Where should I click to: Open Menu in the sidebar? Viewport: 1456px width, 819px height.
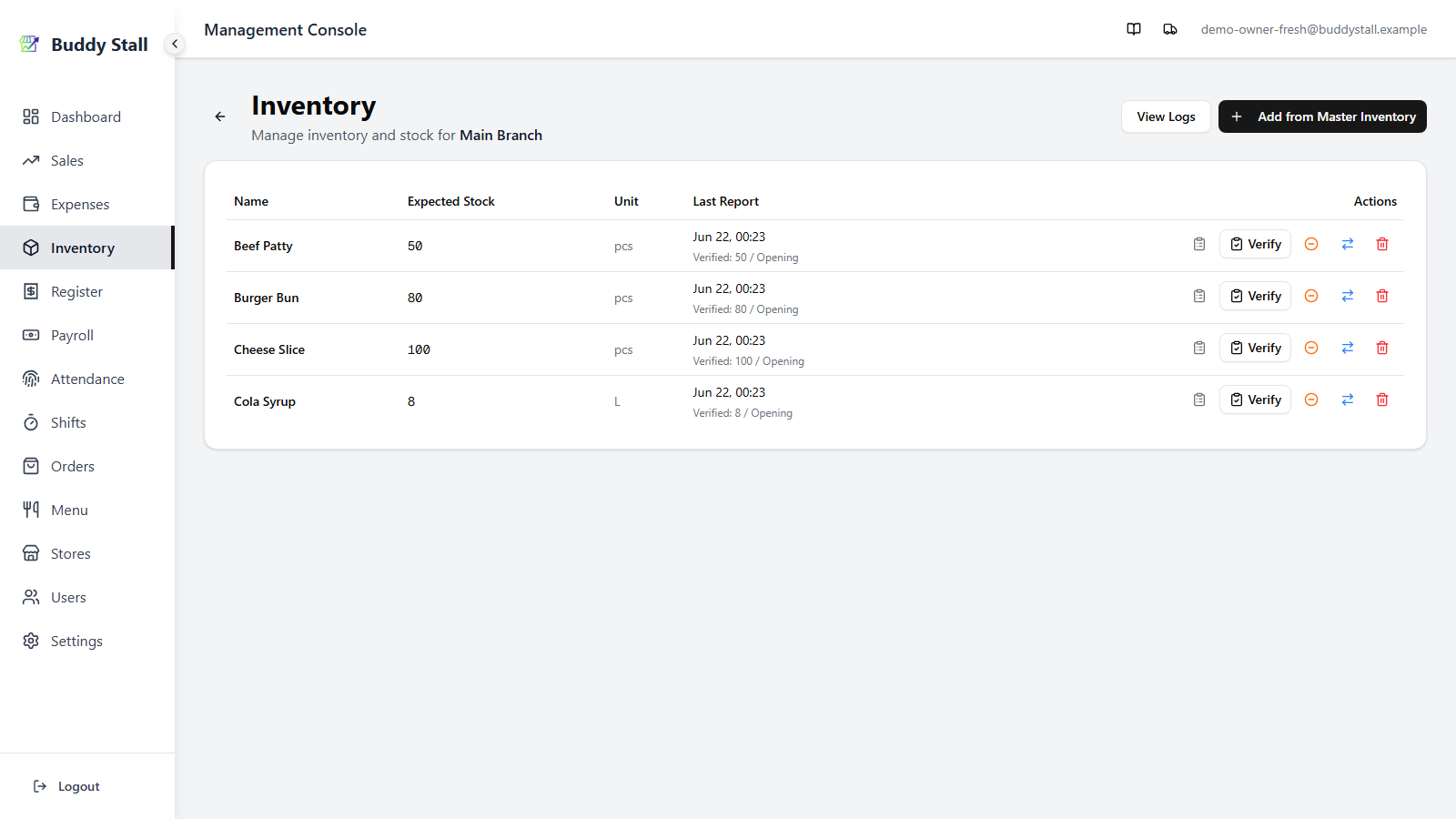[x=87, y=510]
